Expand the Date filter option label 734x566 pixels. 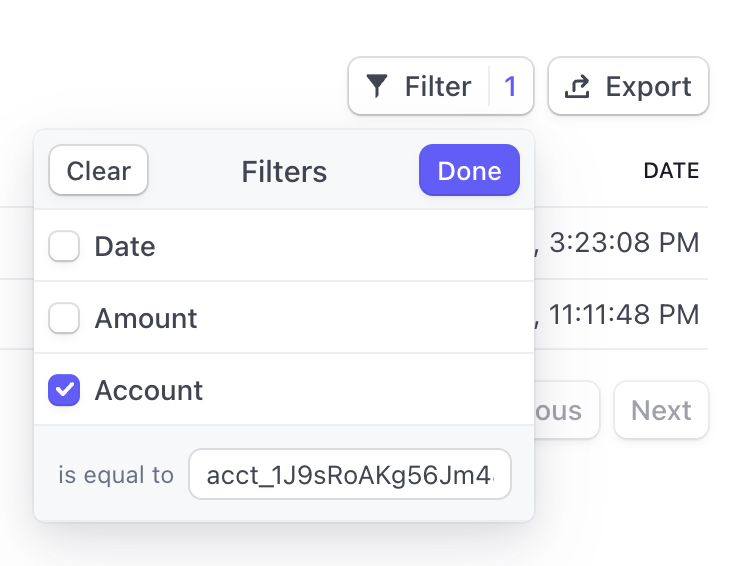click(125, 246)
